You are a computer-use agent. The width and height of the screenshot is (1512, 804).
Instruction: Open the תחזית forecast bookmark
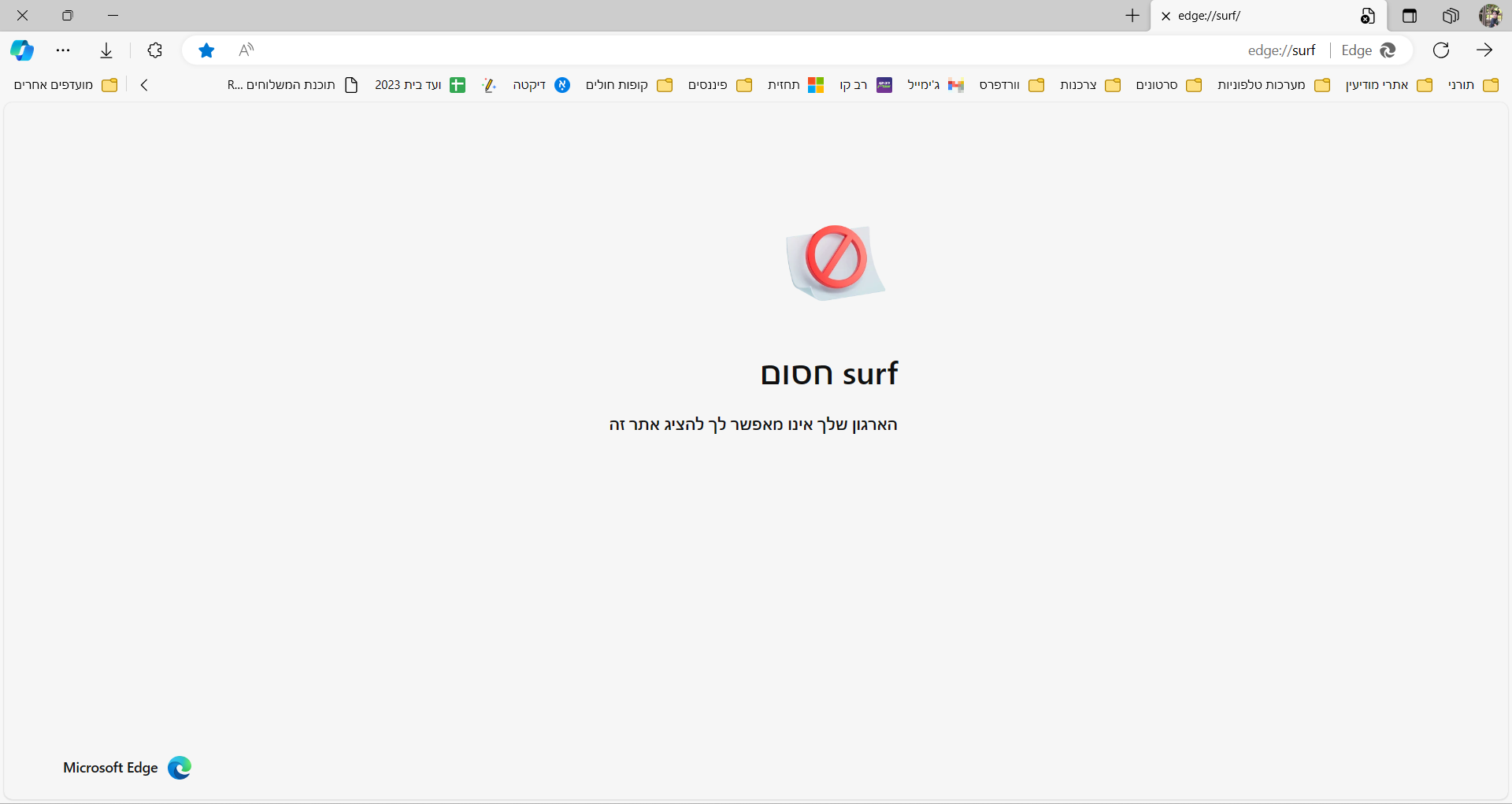click(x=795, y=85)
